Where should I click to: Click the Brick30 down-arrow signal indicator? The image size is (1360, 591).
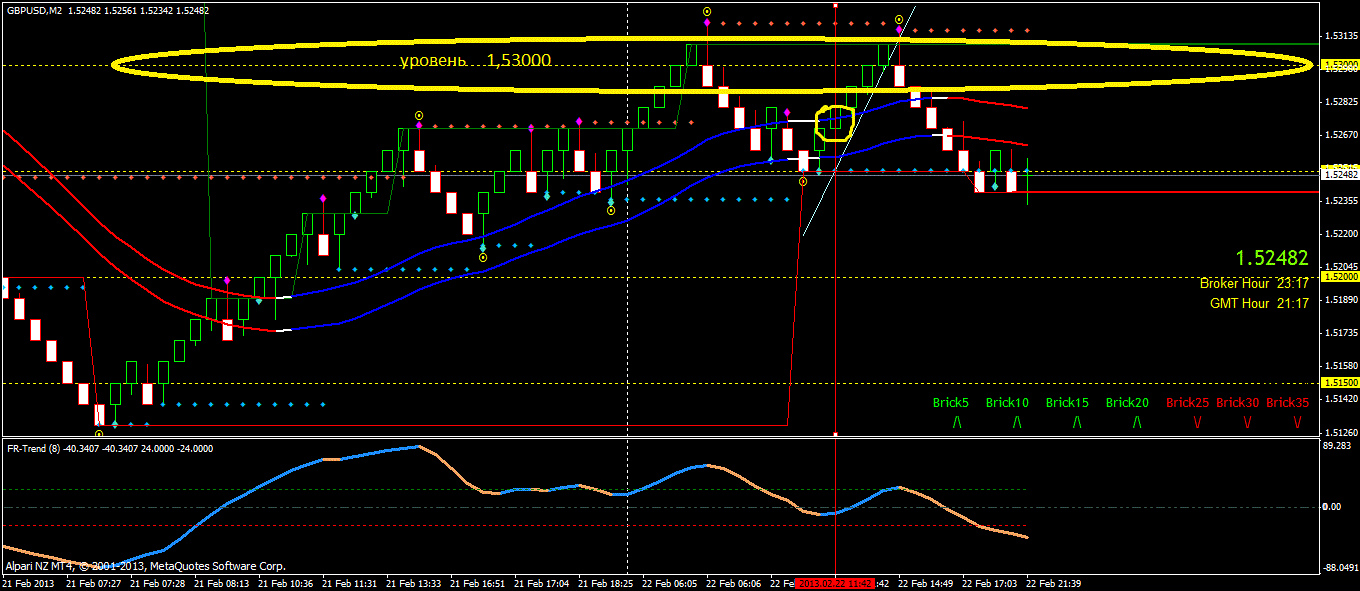pyautogui.click(x=1247, y=423)
